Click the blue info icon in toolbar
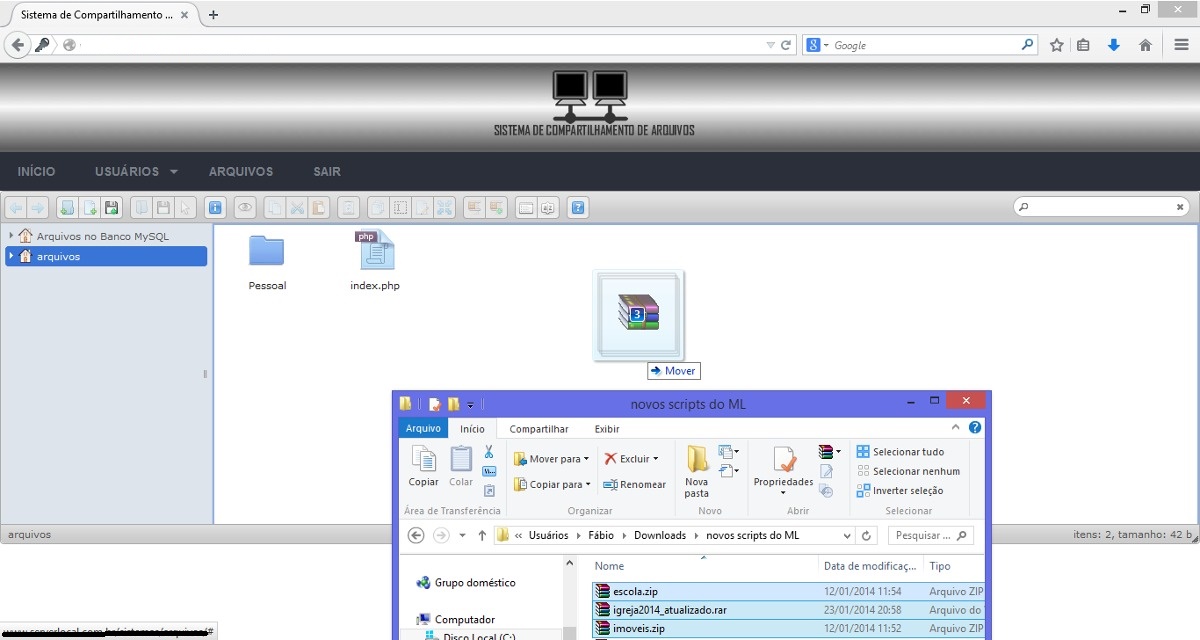This screenshot has height=640, width=1200. point(215,208)
